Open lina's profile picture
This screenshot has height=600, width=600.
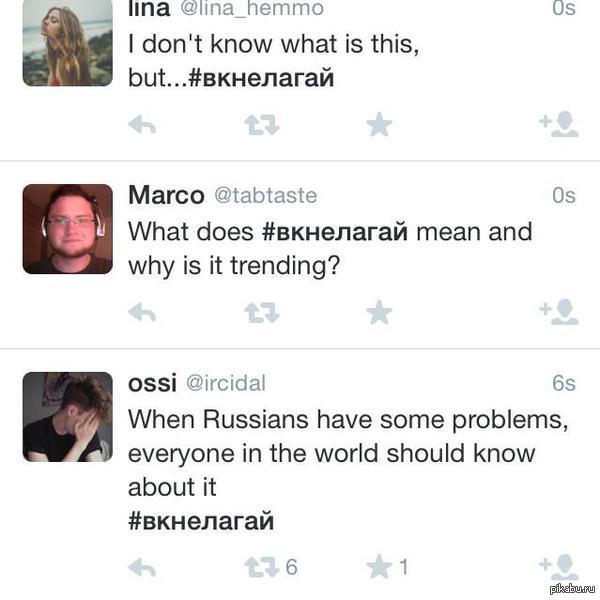click(67, 42)
